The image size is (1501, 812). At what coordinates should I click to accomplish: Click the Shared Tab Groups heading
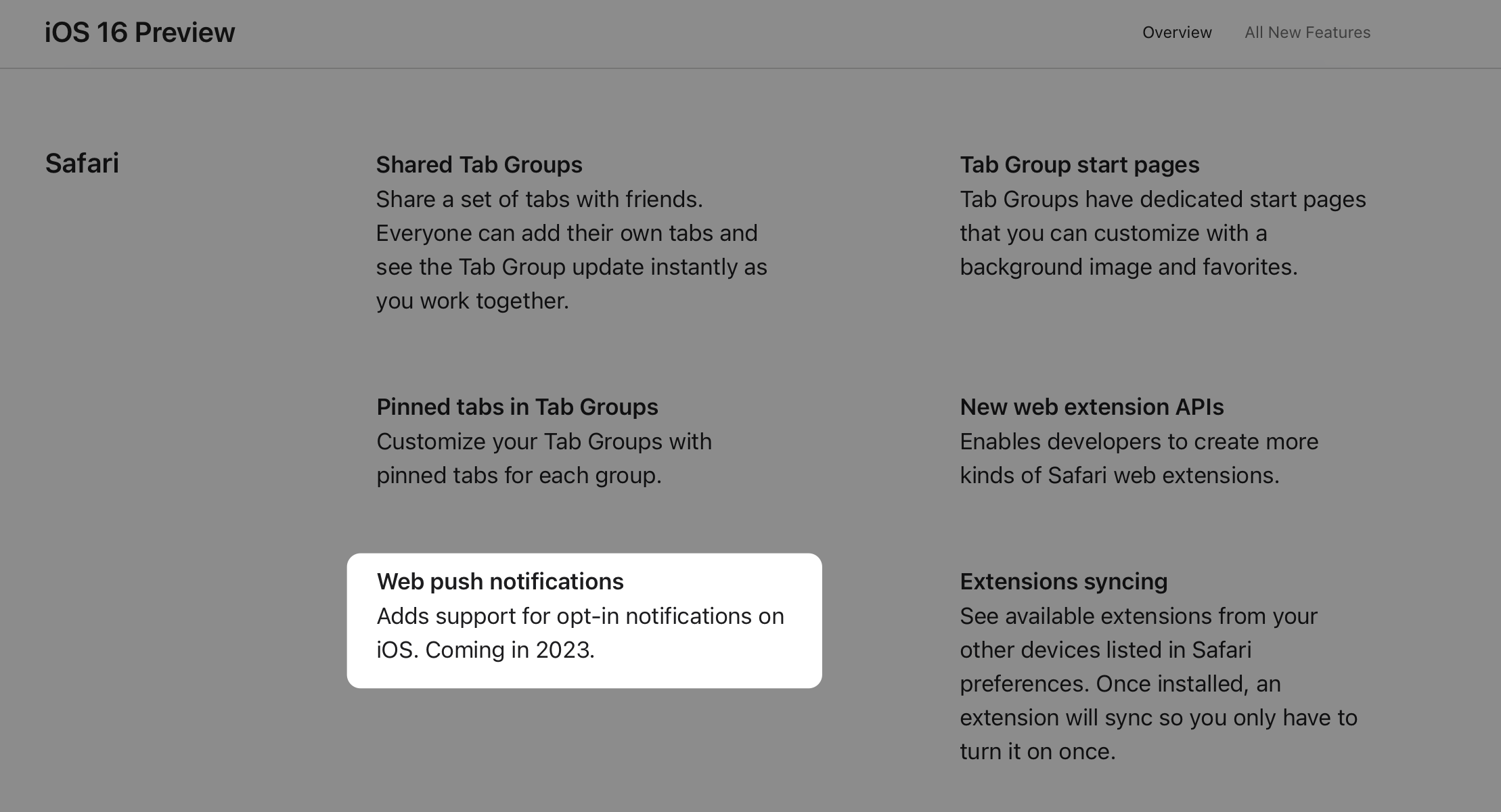479,164
